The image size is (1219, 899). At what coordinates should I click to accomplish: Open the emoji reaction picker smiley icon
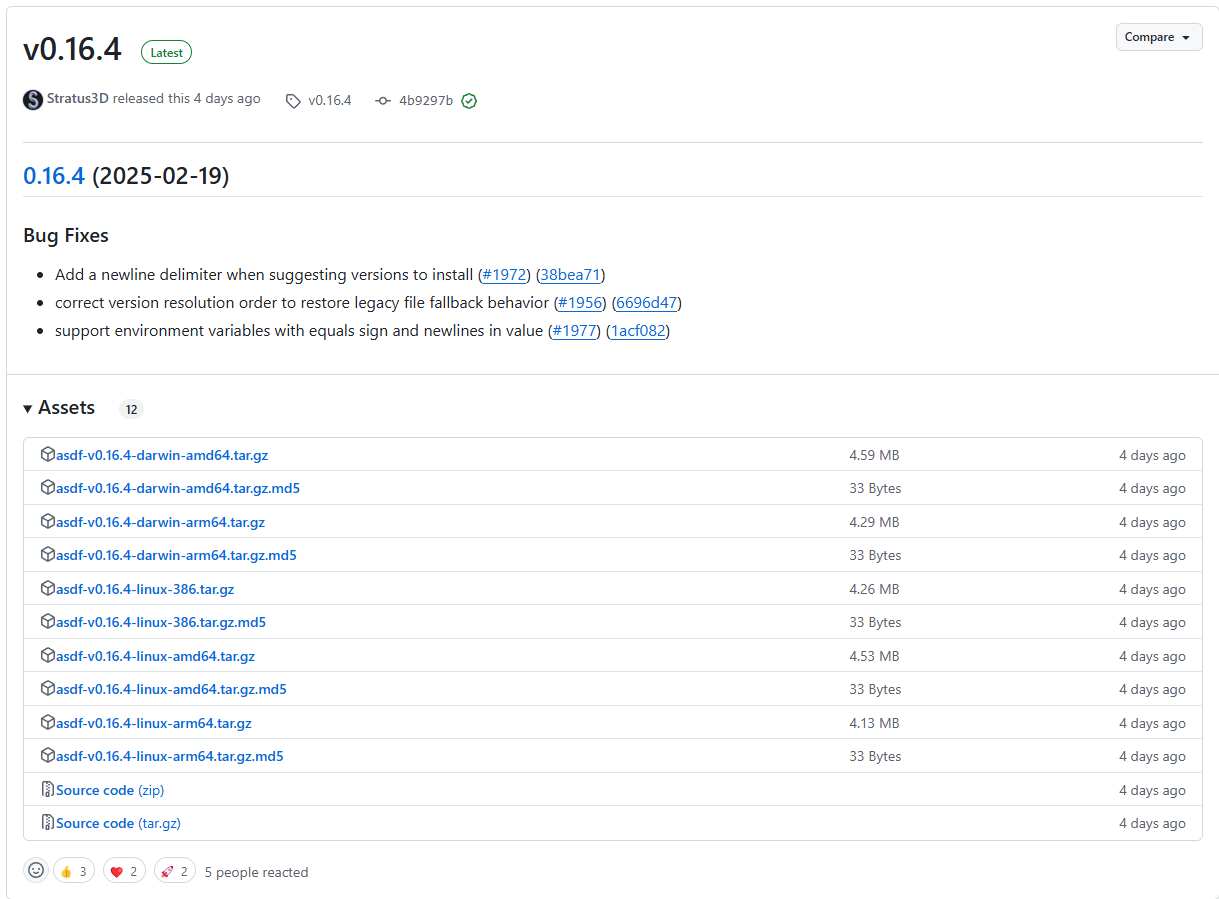tap(35, 870)
